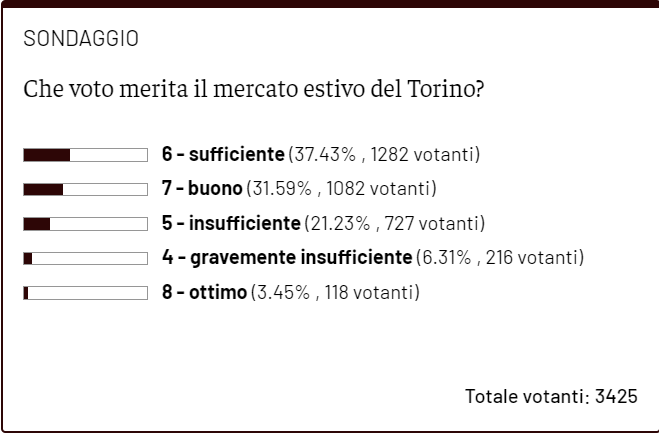Click the 21.23% percentage value
The height and width of the screenshot is (434, 659).
[341, 223]
